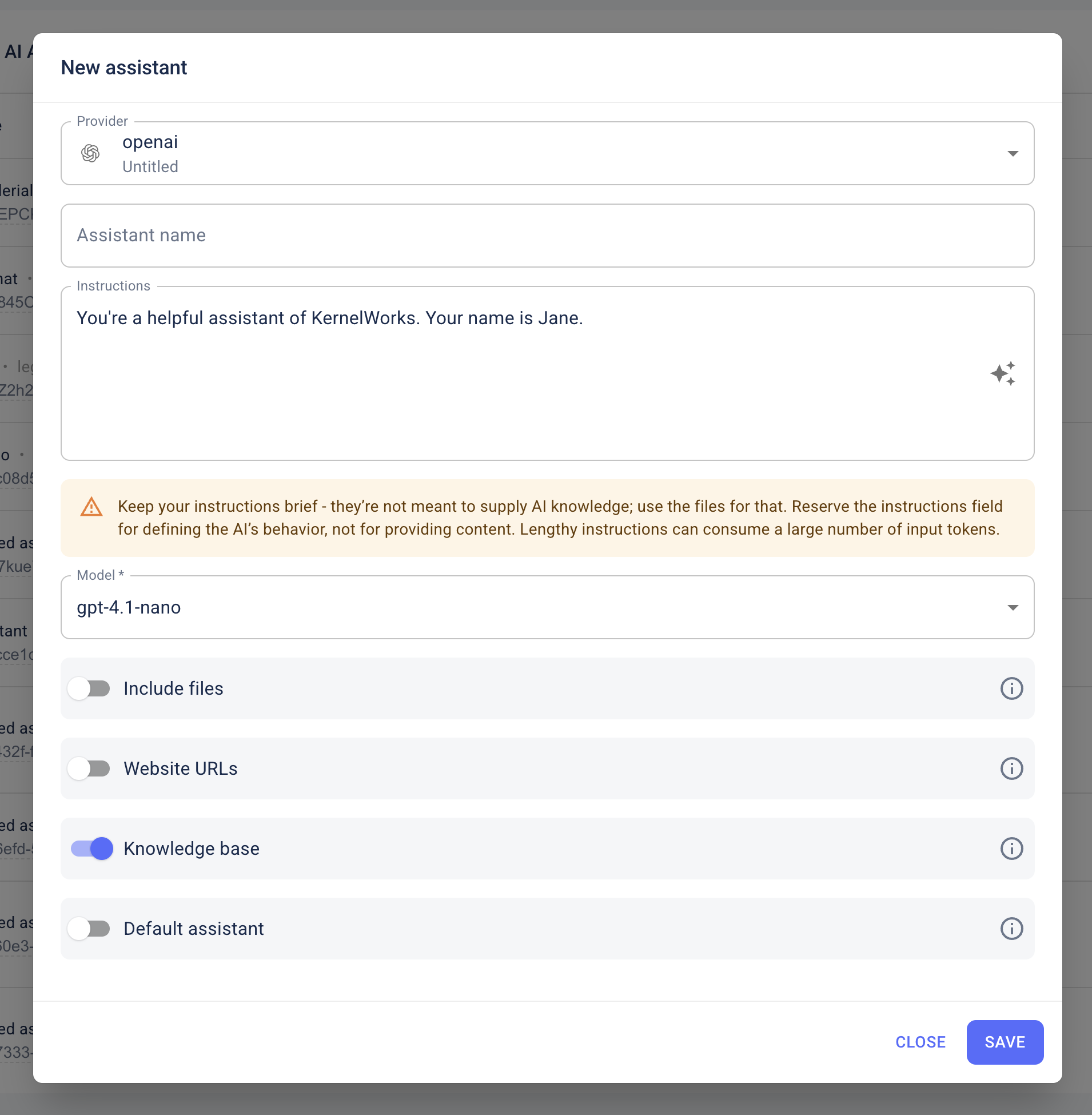This screenshot has width=1092, height=1115.
Task: Click the openai Untitled provider selection
Action: pos(150,154)
